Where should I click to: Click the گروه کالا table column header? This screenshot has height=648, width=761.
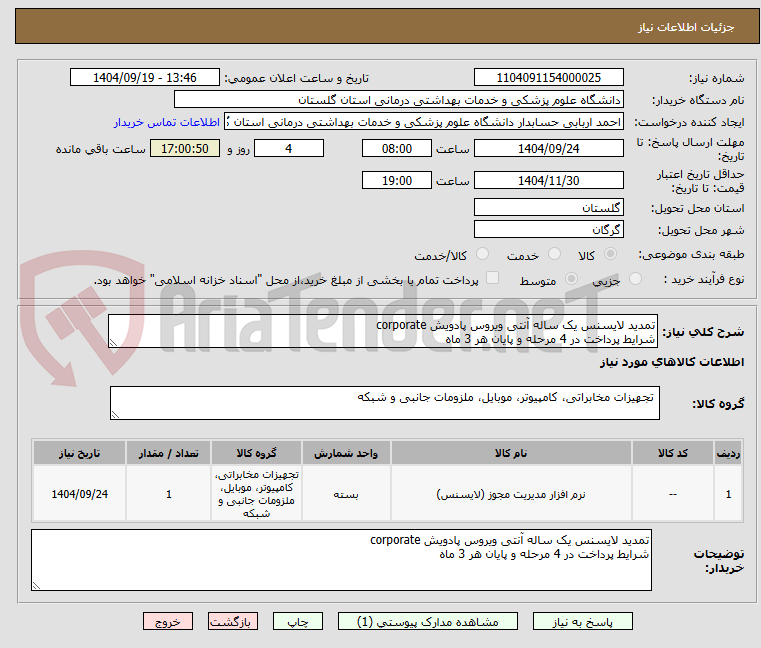(256, 453)
